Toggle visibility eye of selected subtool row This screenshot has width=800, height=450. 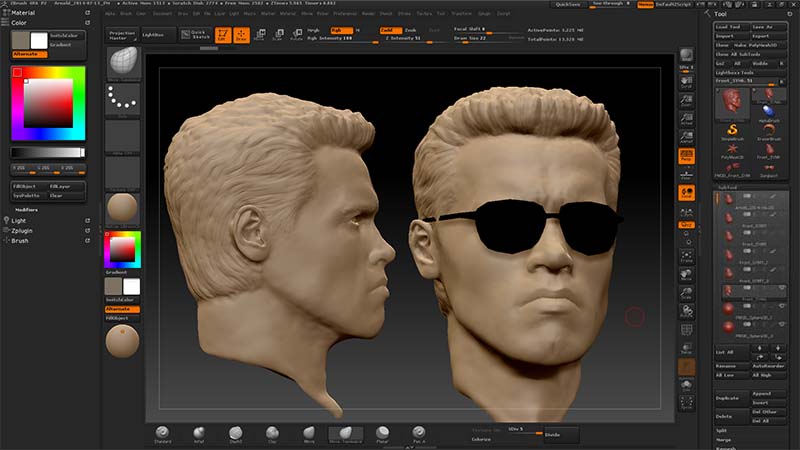point(782,288)
